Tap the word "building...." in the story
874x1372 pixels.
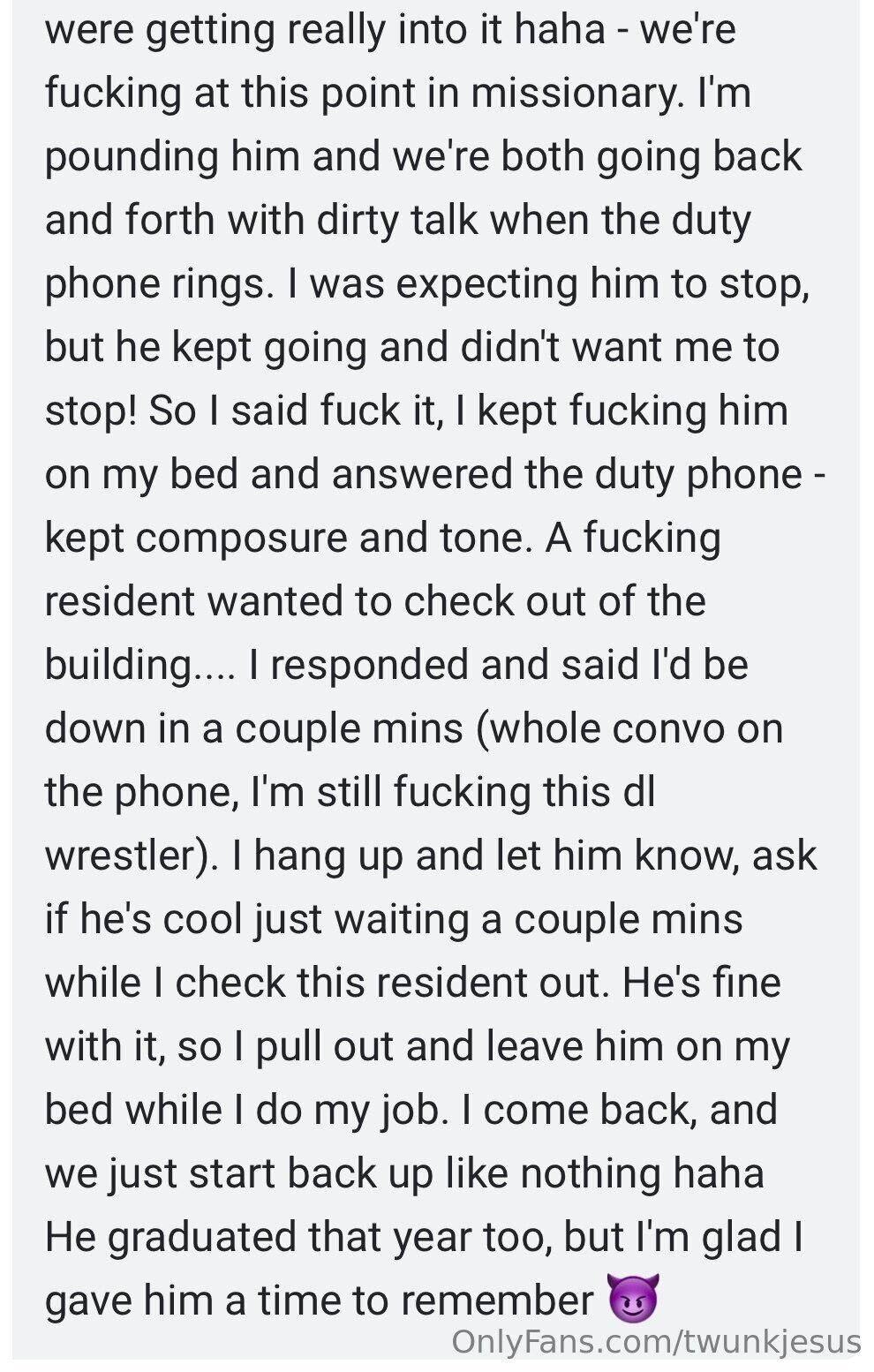[139, 666]
